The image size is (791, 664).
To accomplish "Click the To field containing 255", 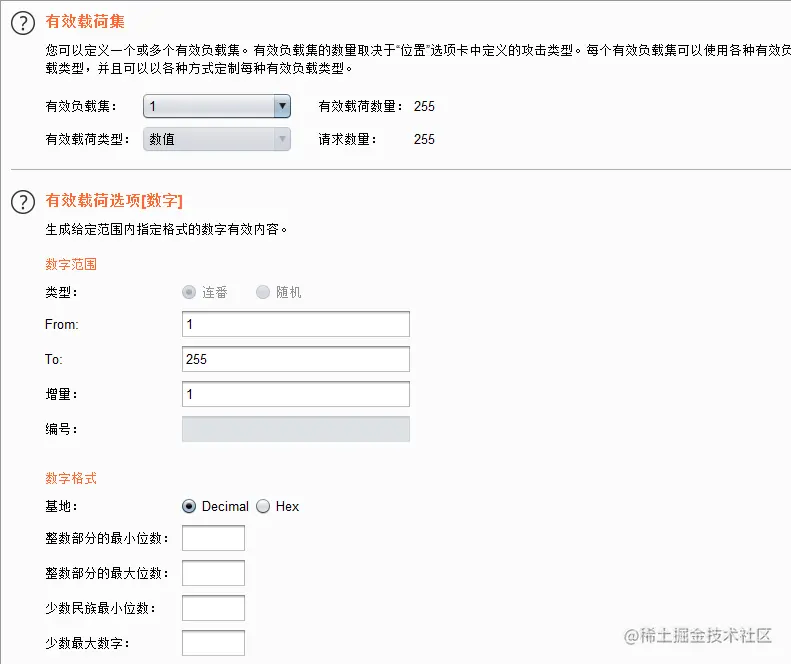I will [x=296, y=359].
